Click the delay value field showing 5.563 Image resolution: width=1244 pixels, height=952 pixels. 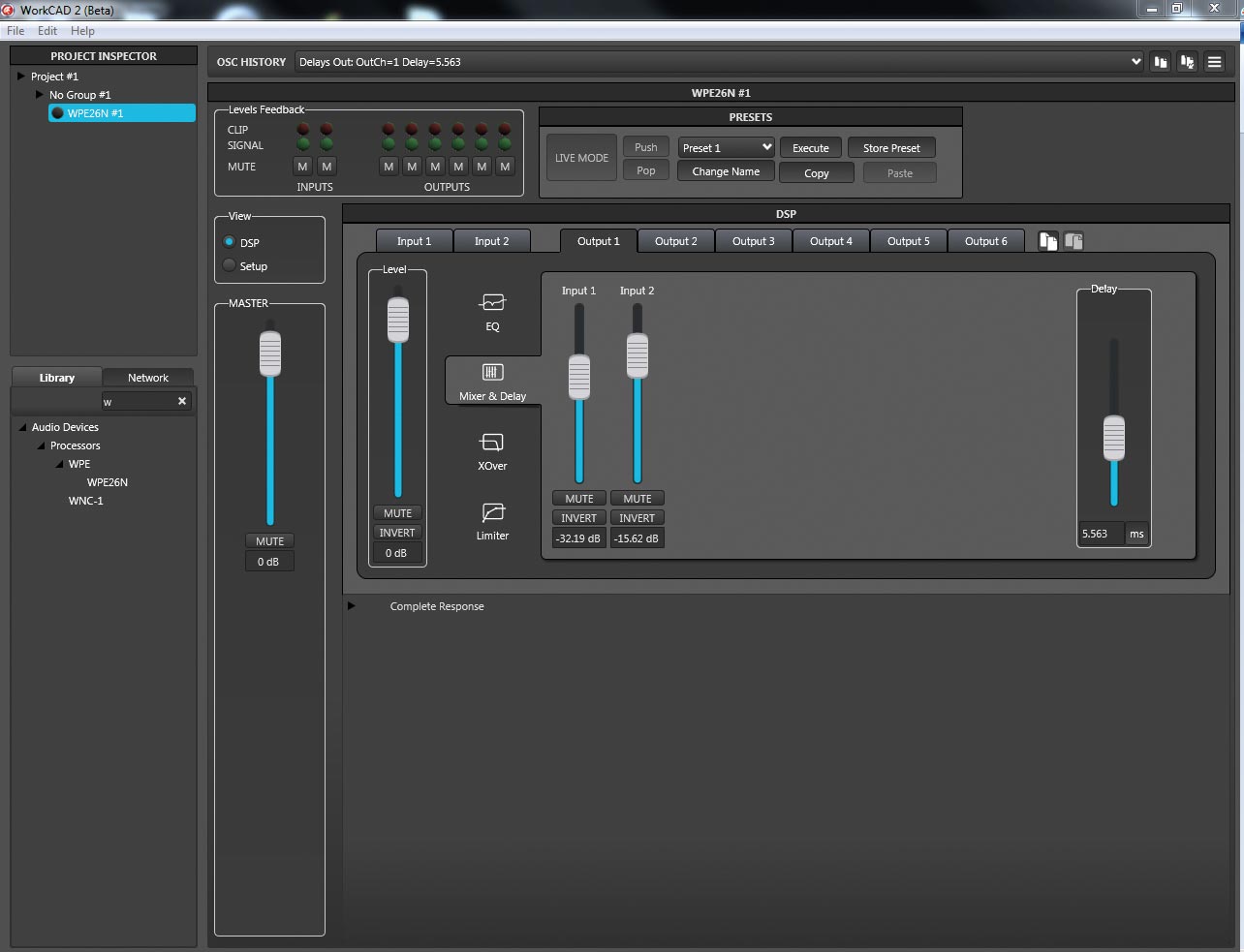[x=1101, y=534]
